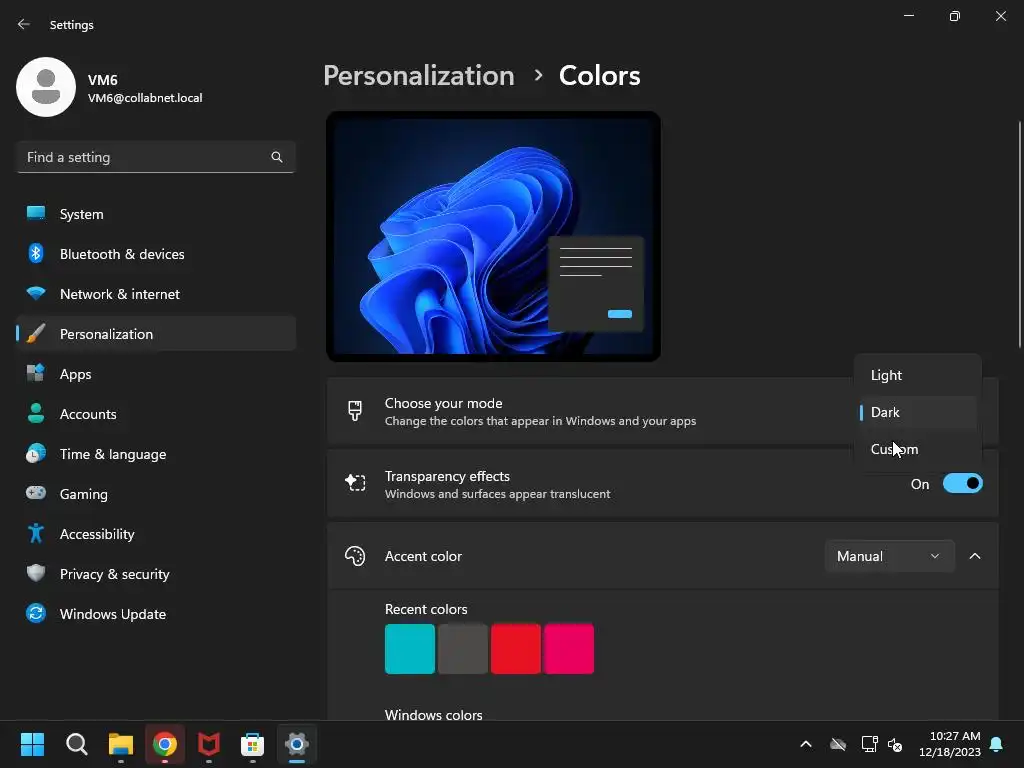
Task: Click the muted volume tray icon
Action: tap(895, 744)
